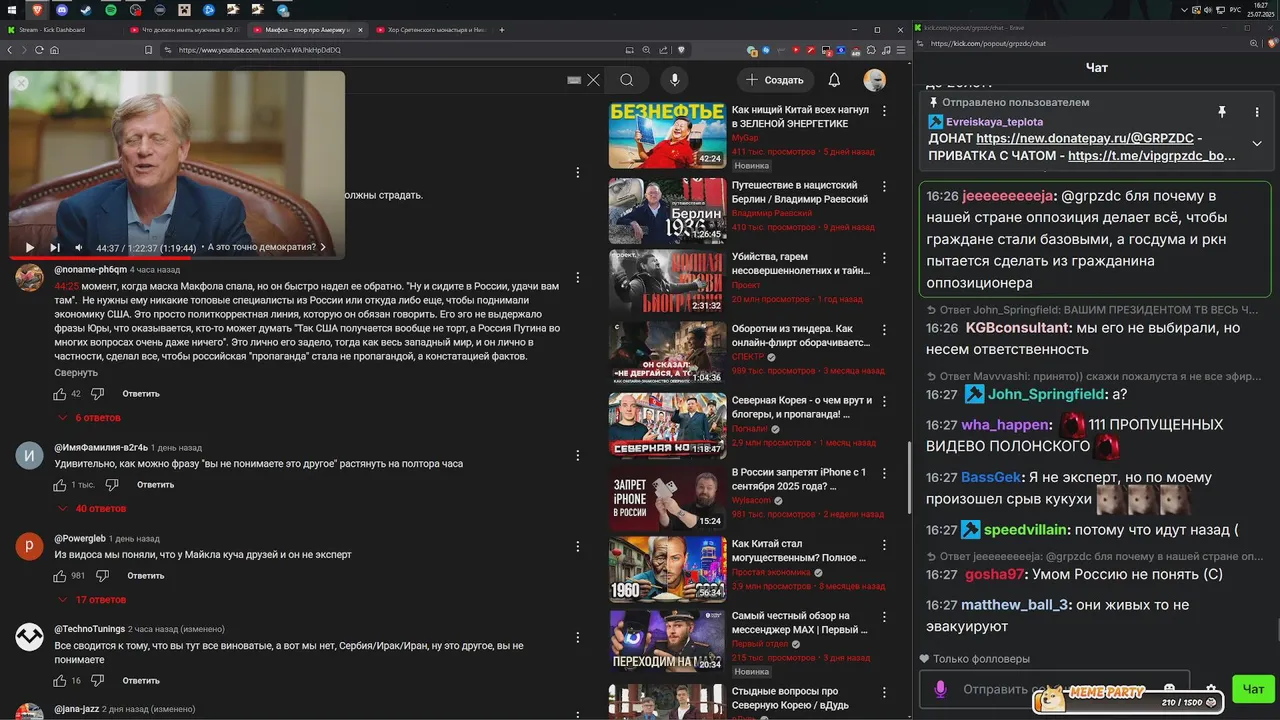Switch to 'Хор Сретенского монастыря' tab

430,30
